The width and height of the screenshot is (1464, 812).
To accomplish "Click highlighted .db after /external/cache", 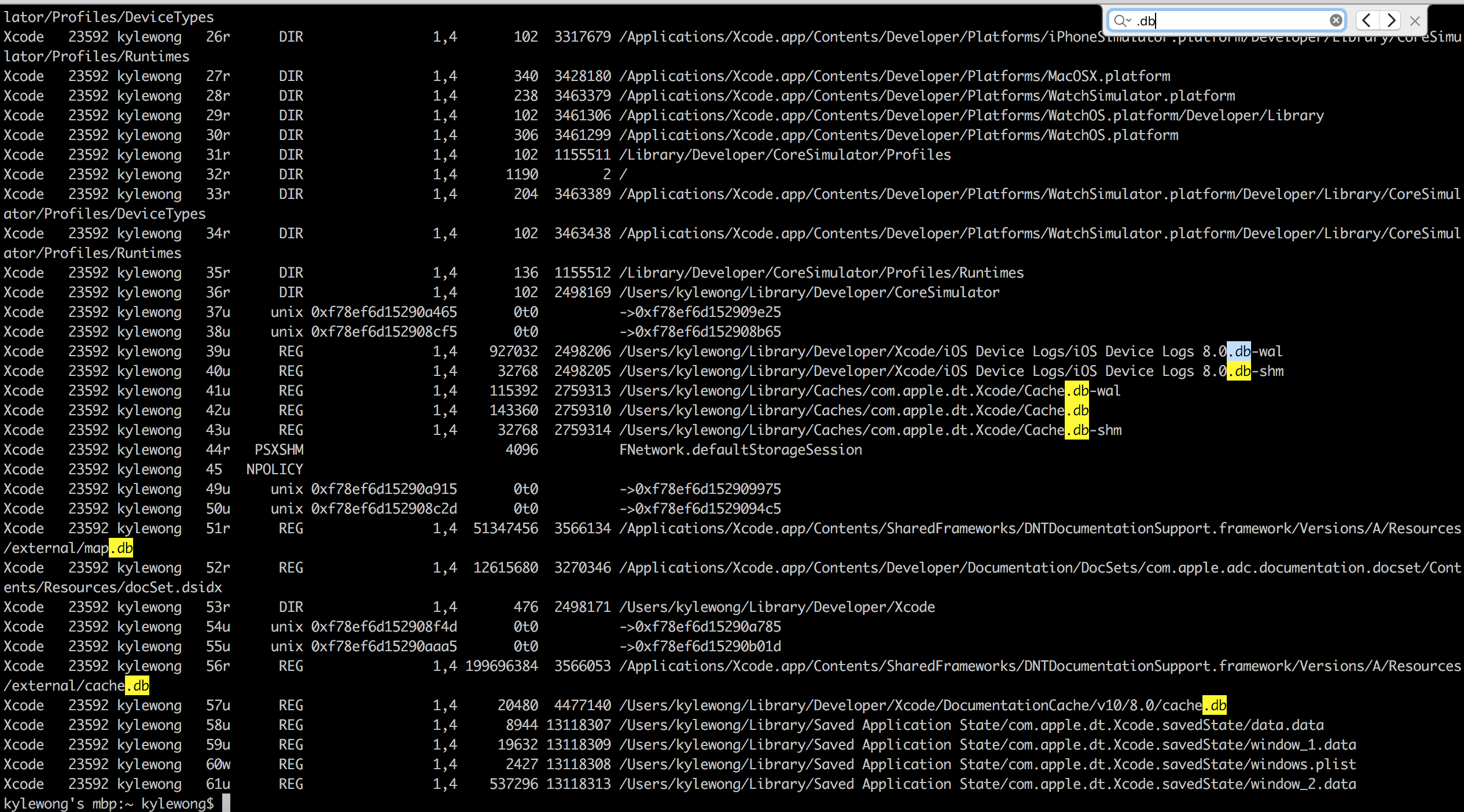I will (x=138, y=686).
